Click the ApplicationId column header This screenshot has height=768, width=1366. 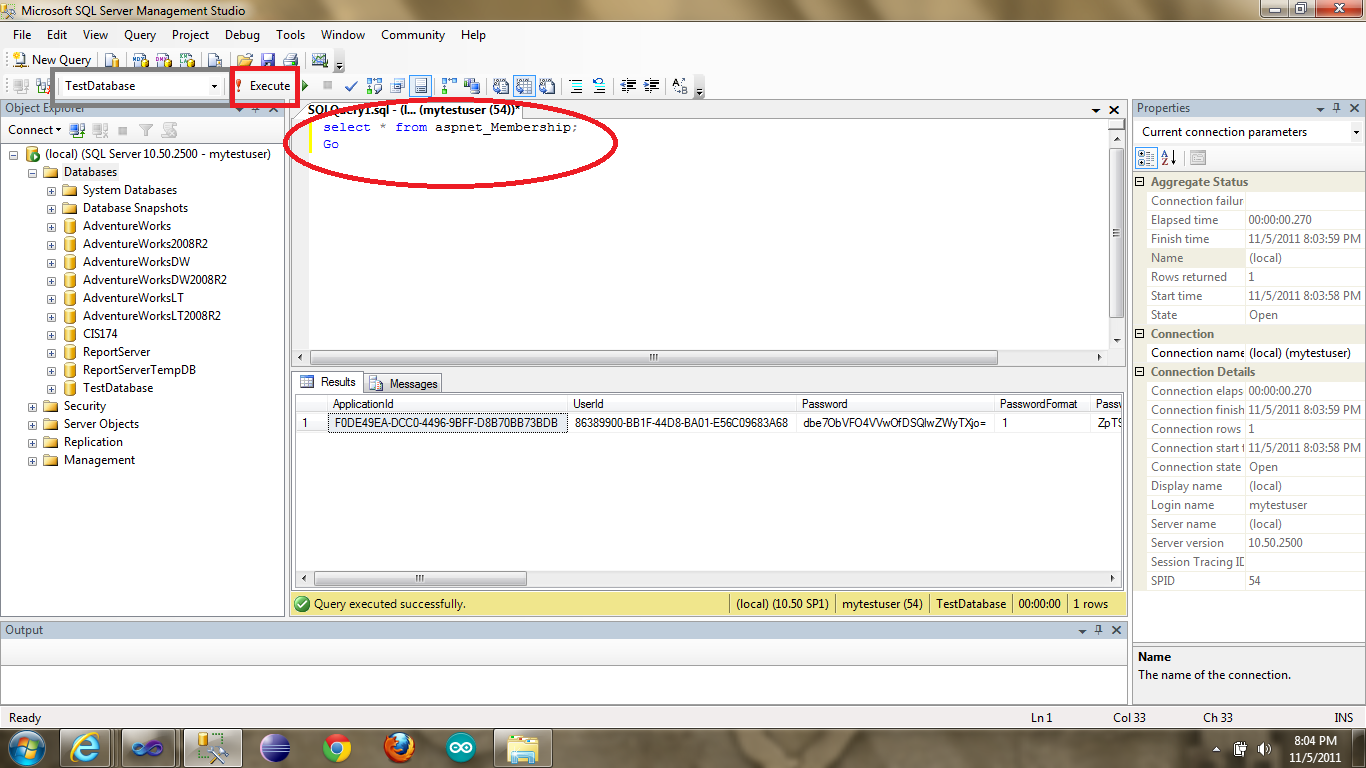coord(447,404)
